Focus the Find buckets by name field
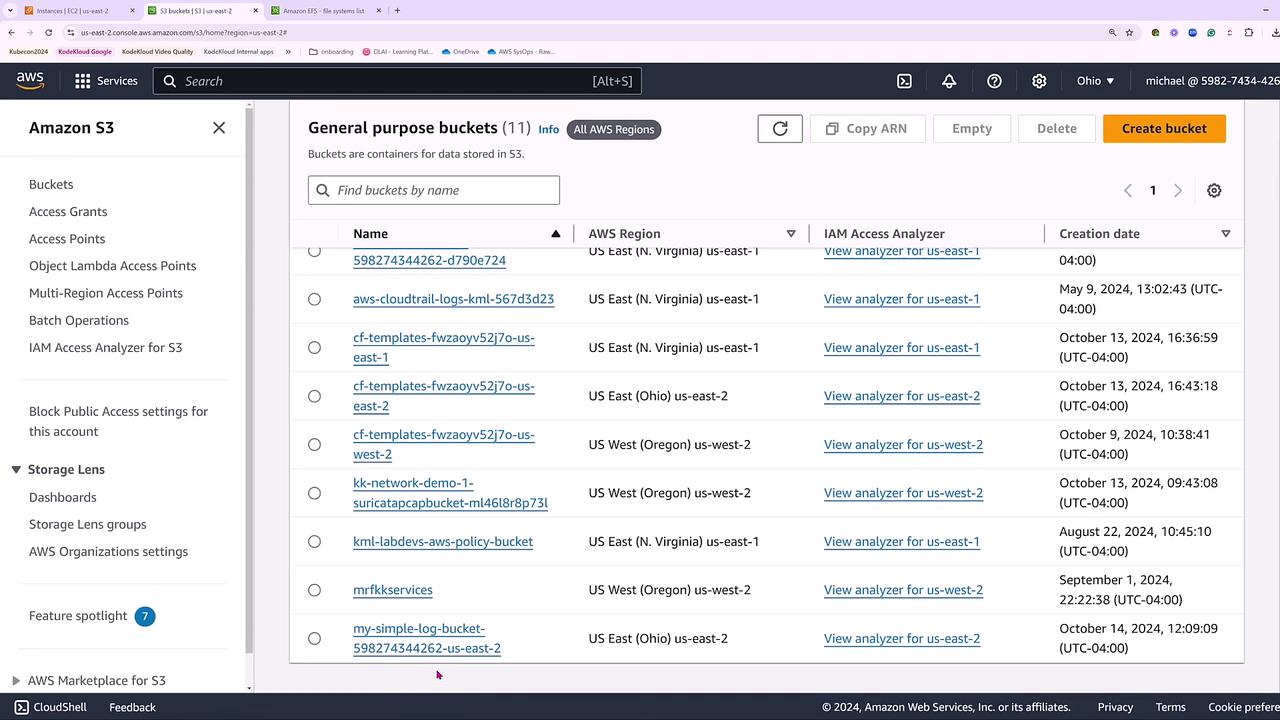This screenshot has height=720, width=1280. 434,190
